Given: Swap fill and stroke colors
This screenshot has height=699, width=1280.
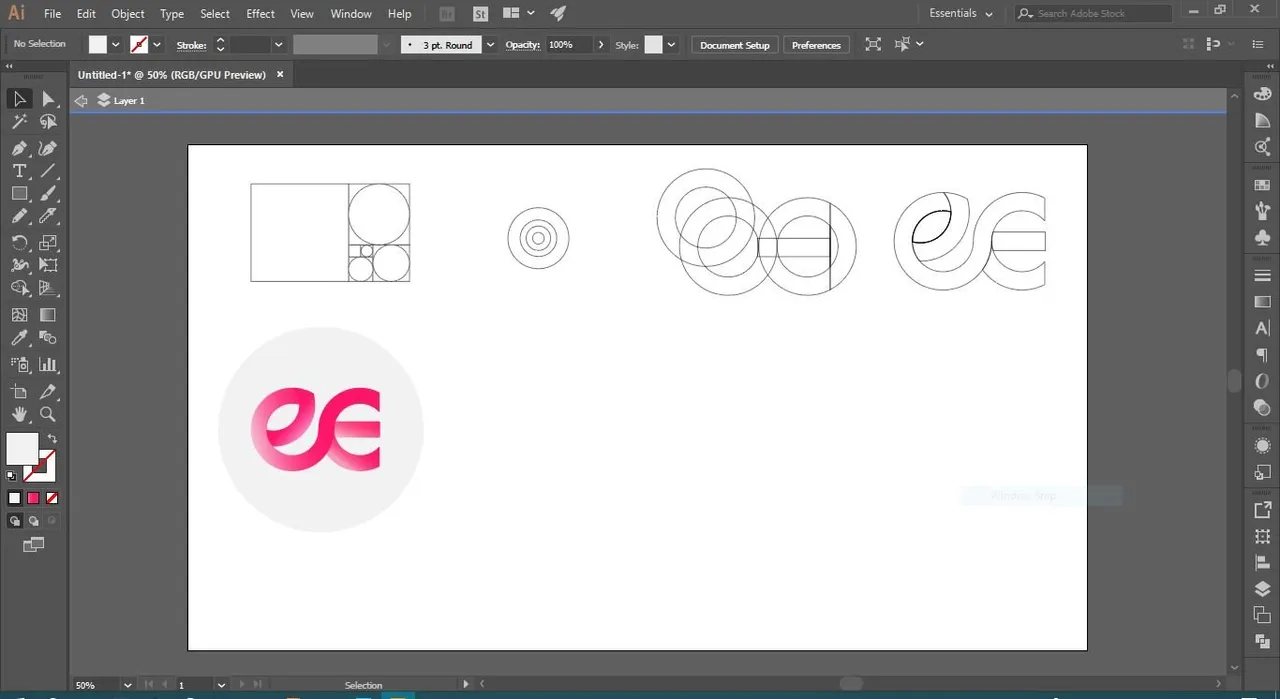Looking at the screenshot, I should (52, 438).
